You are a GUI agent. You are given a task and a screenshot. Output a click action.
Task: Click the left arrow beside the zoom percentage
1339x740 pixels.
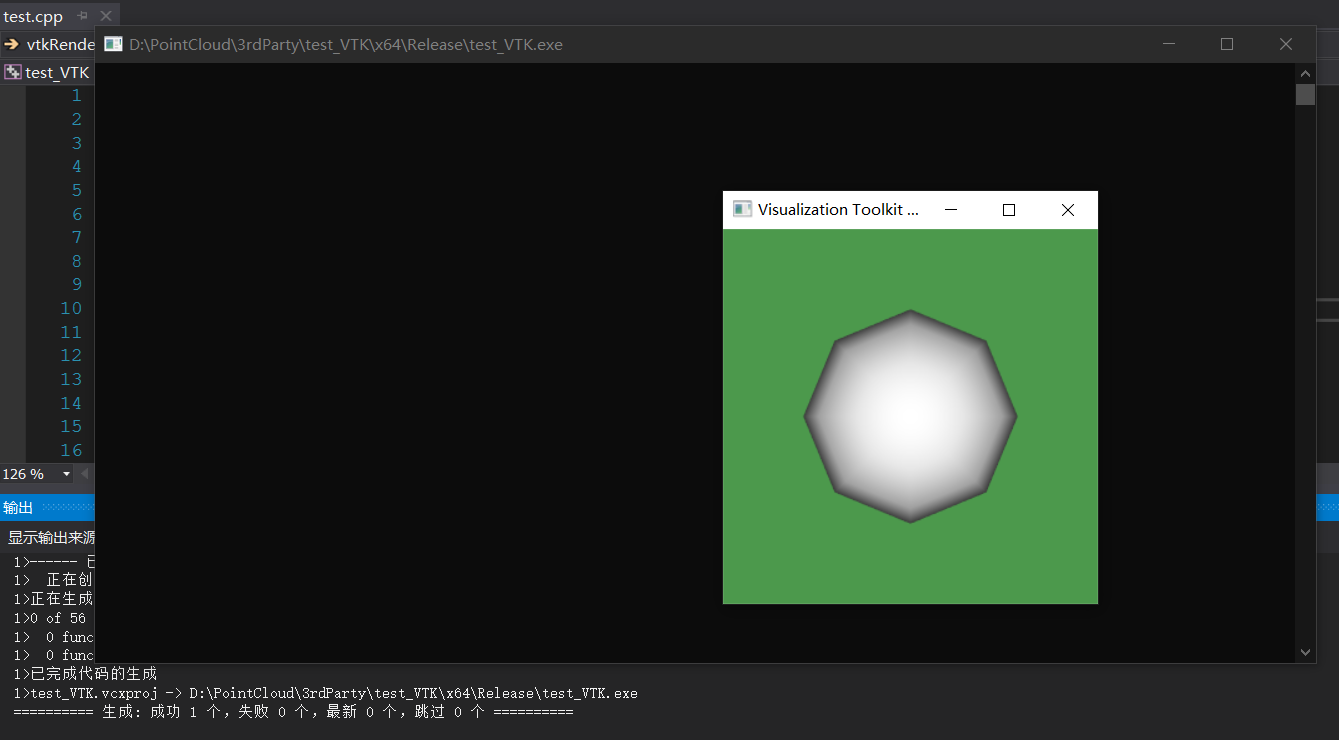pos(85,473)
